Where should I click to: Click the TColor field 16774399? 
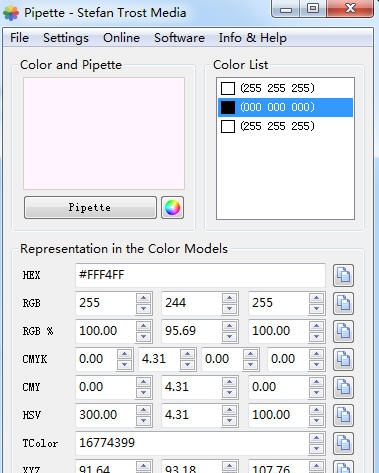tap(192, 443)
